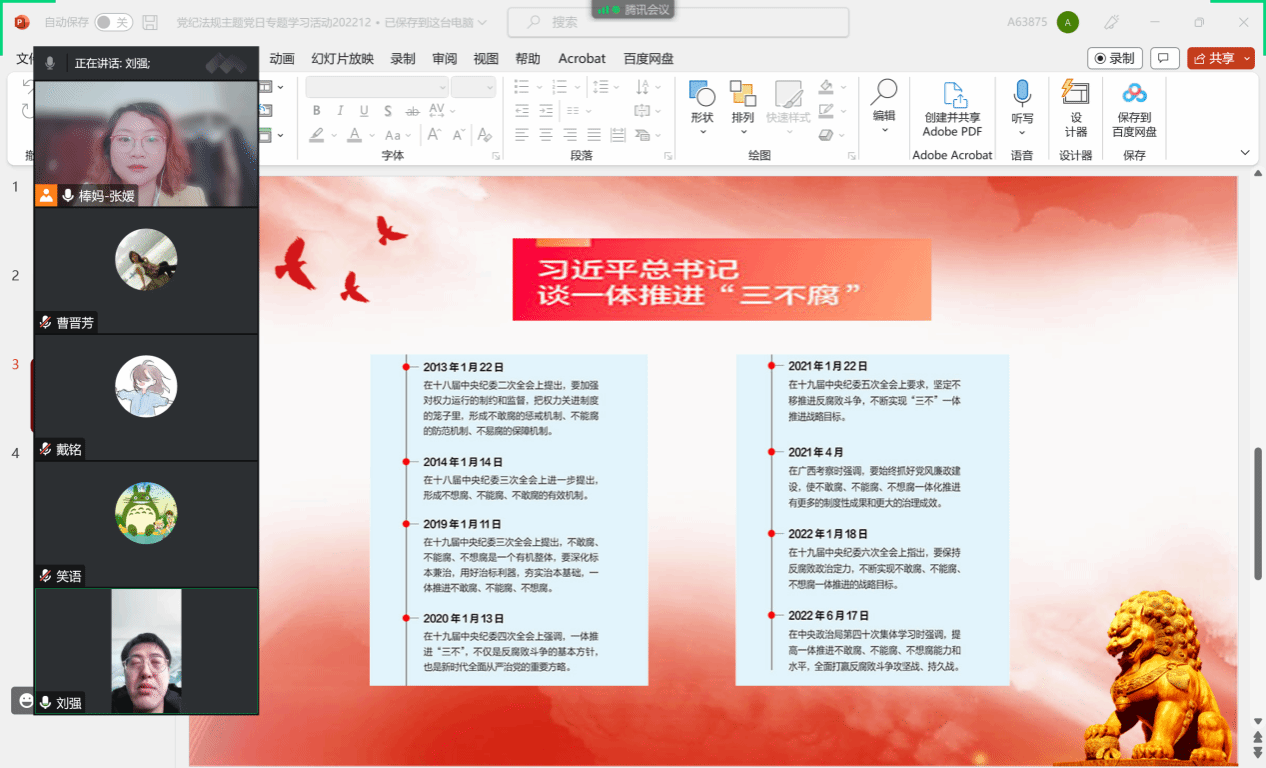Open the Slide Show (幻灯片放映) tab
Screen dimensions: 1266x768
pyautogui.click(x=342, y=59)
